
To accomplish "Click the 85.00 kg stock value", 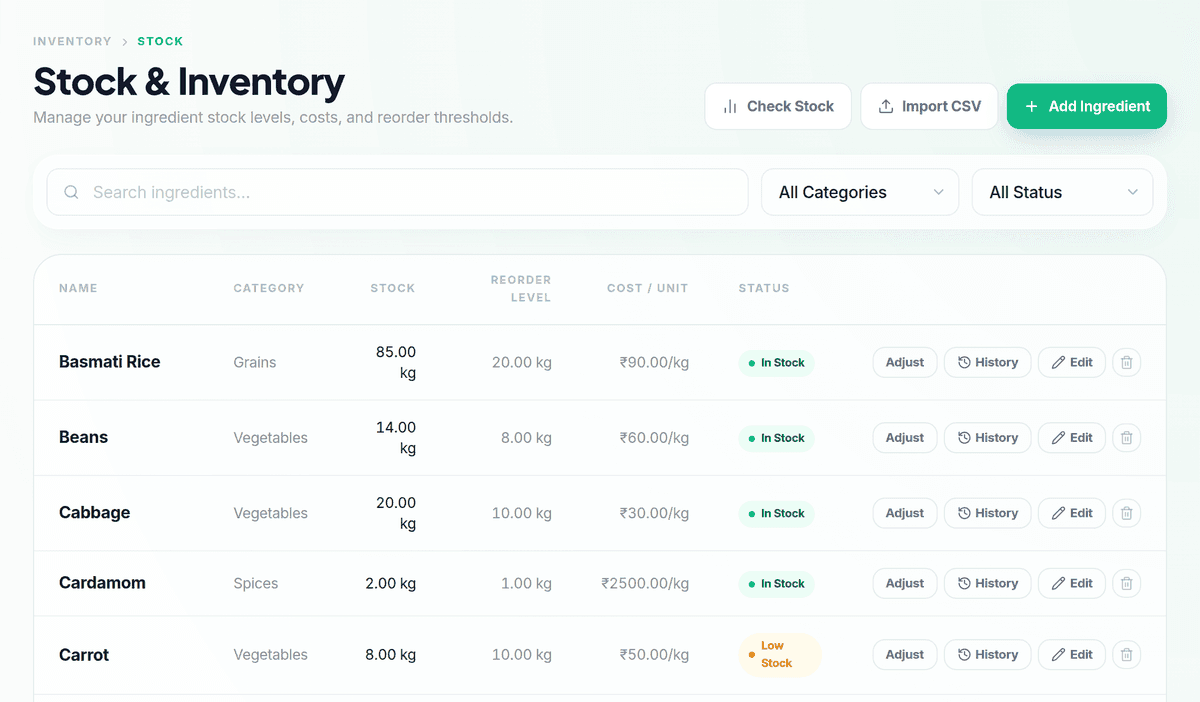I will 396,362.
